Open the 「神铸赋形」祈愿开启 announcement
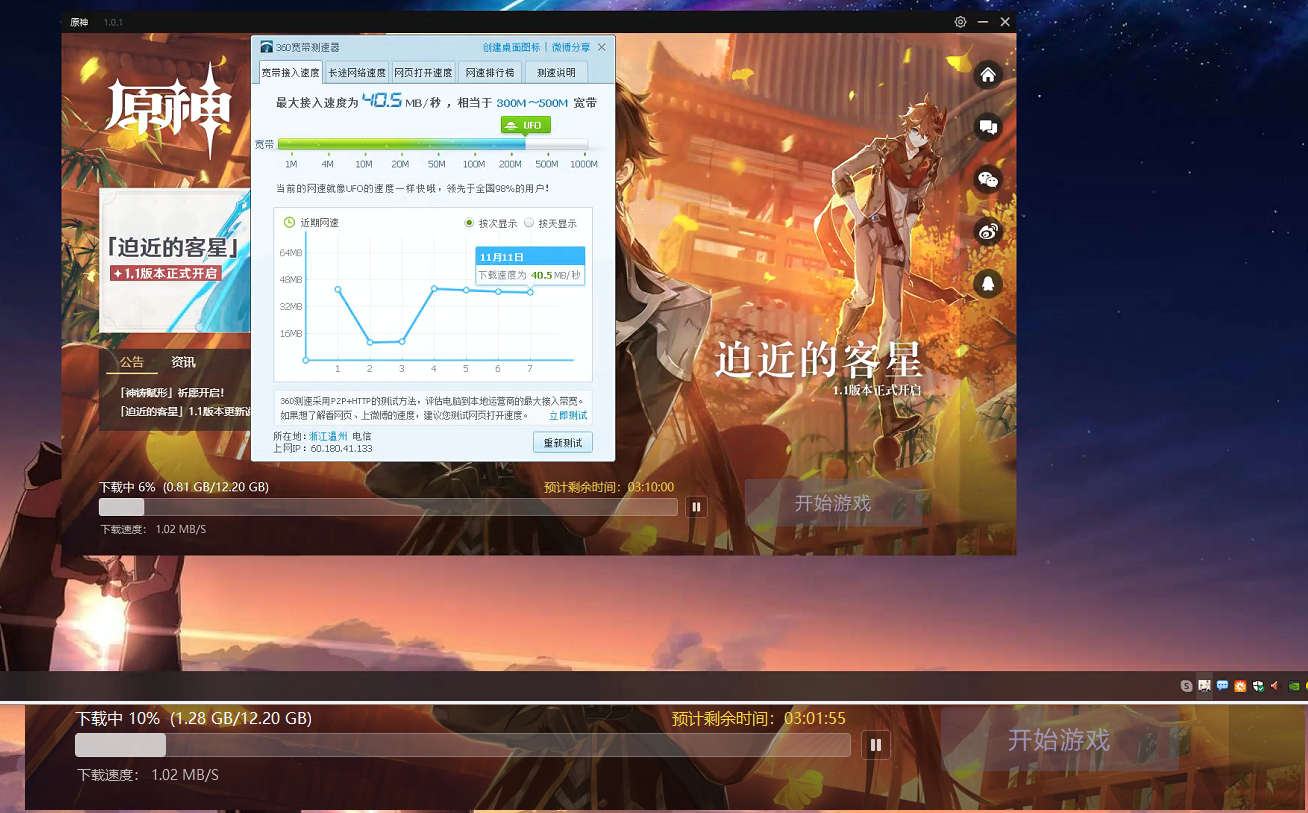The image size is (1308, 813). click(x=172, y=393)
